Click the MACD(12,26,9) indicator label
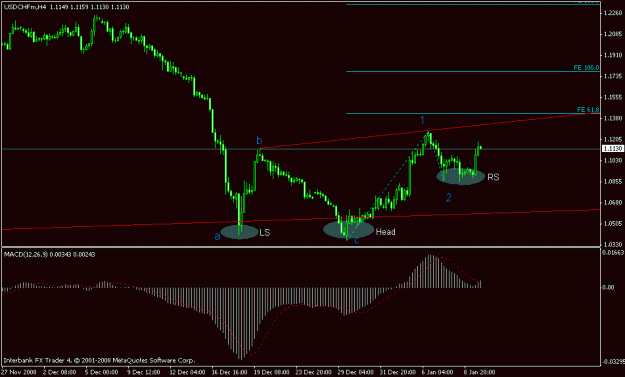Screen dimensions: 625x377 coord(49,254)
